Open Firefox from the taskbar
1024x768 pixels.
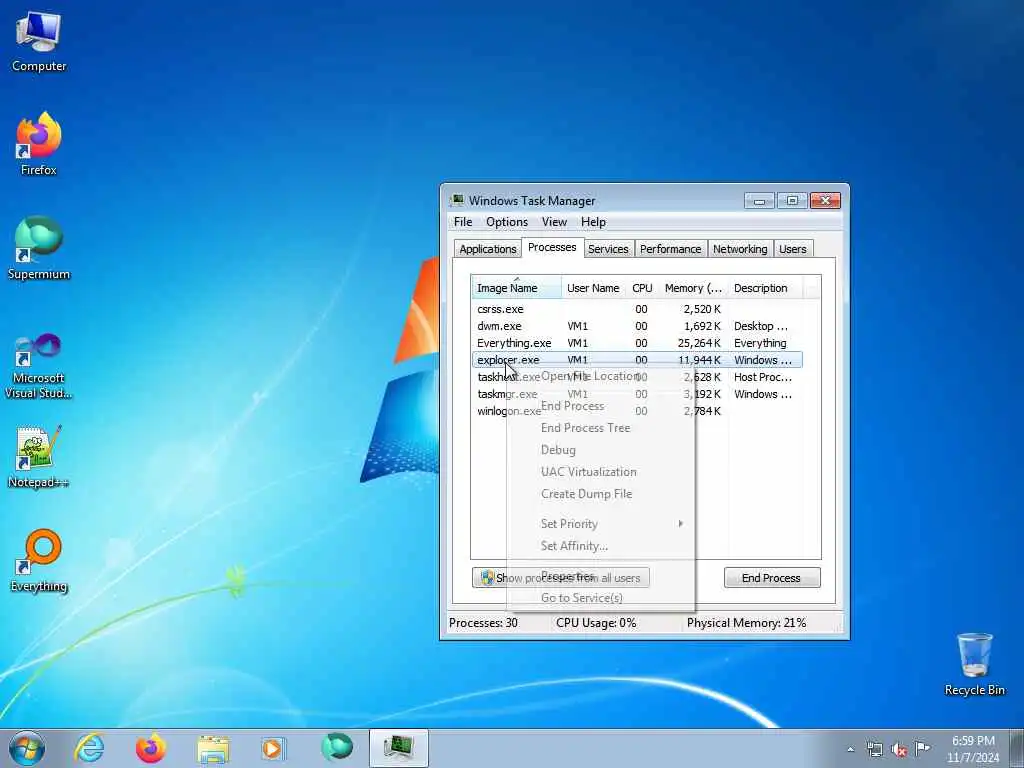(151, 748)
